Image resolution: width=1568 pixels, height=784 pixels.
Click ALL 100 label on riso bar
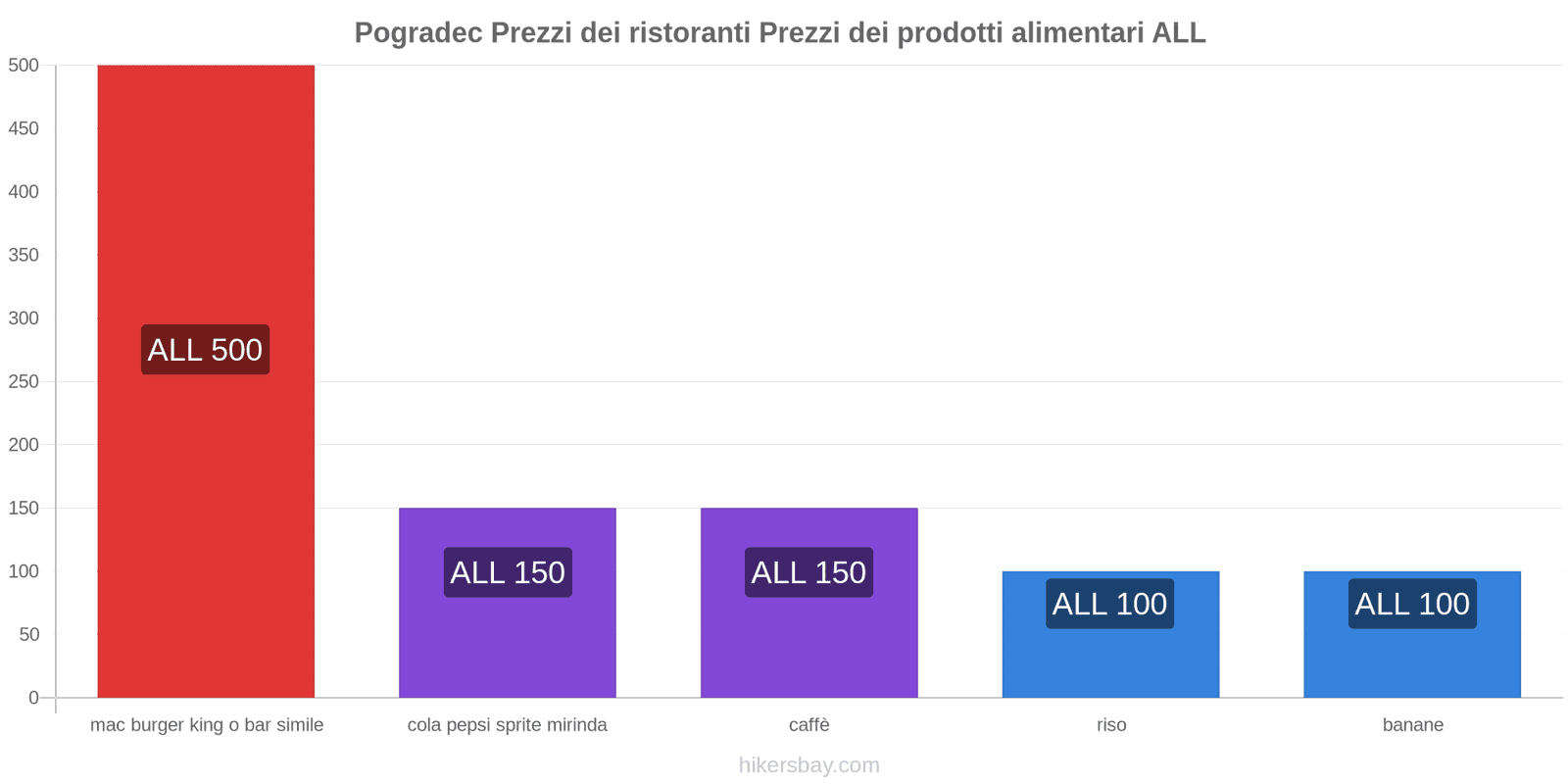1109,604
